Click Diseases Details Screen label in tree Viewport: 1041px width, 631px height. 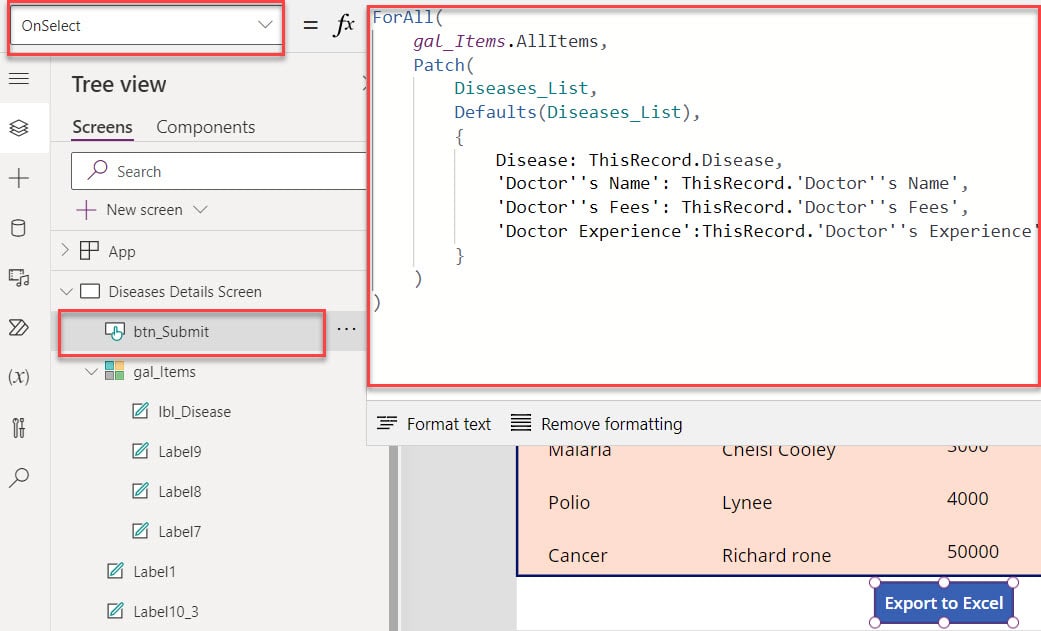(x=185, y=292)
